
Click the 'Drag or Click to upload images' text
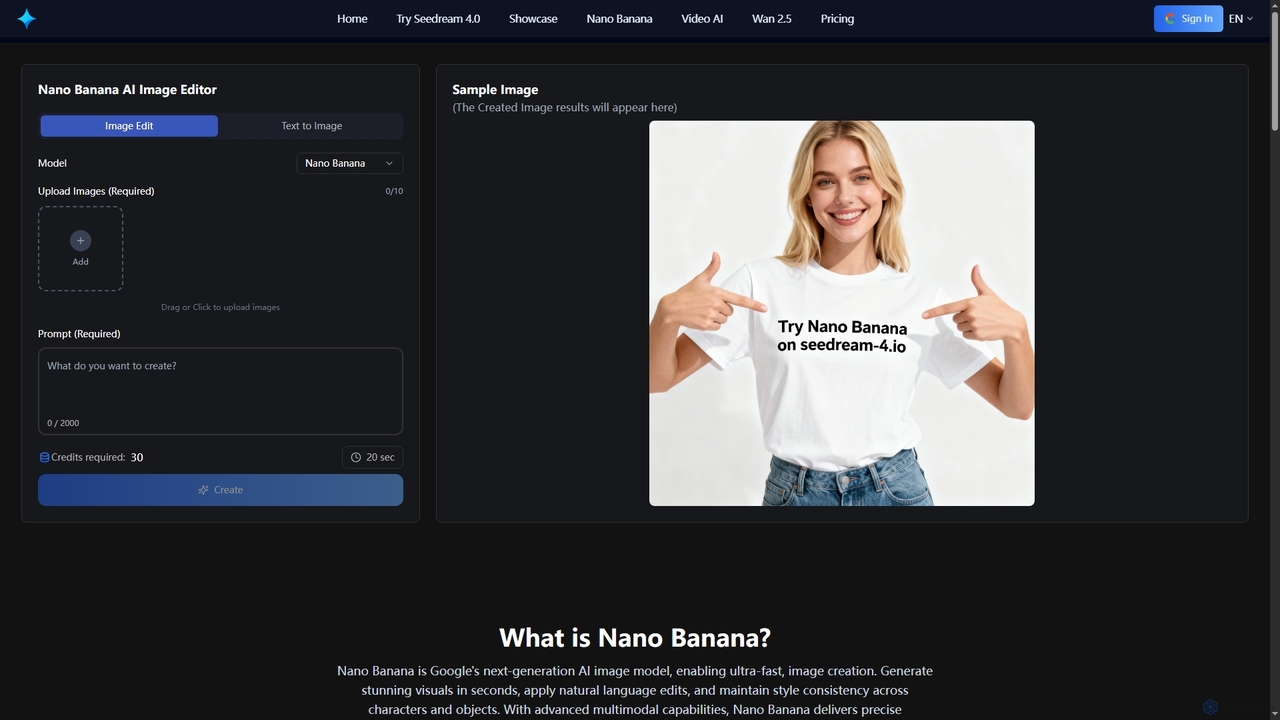[x=220, y=307]
